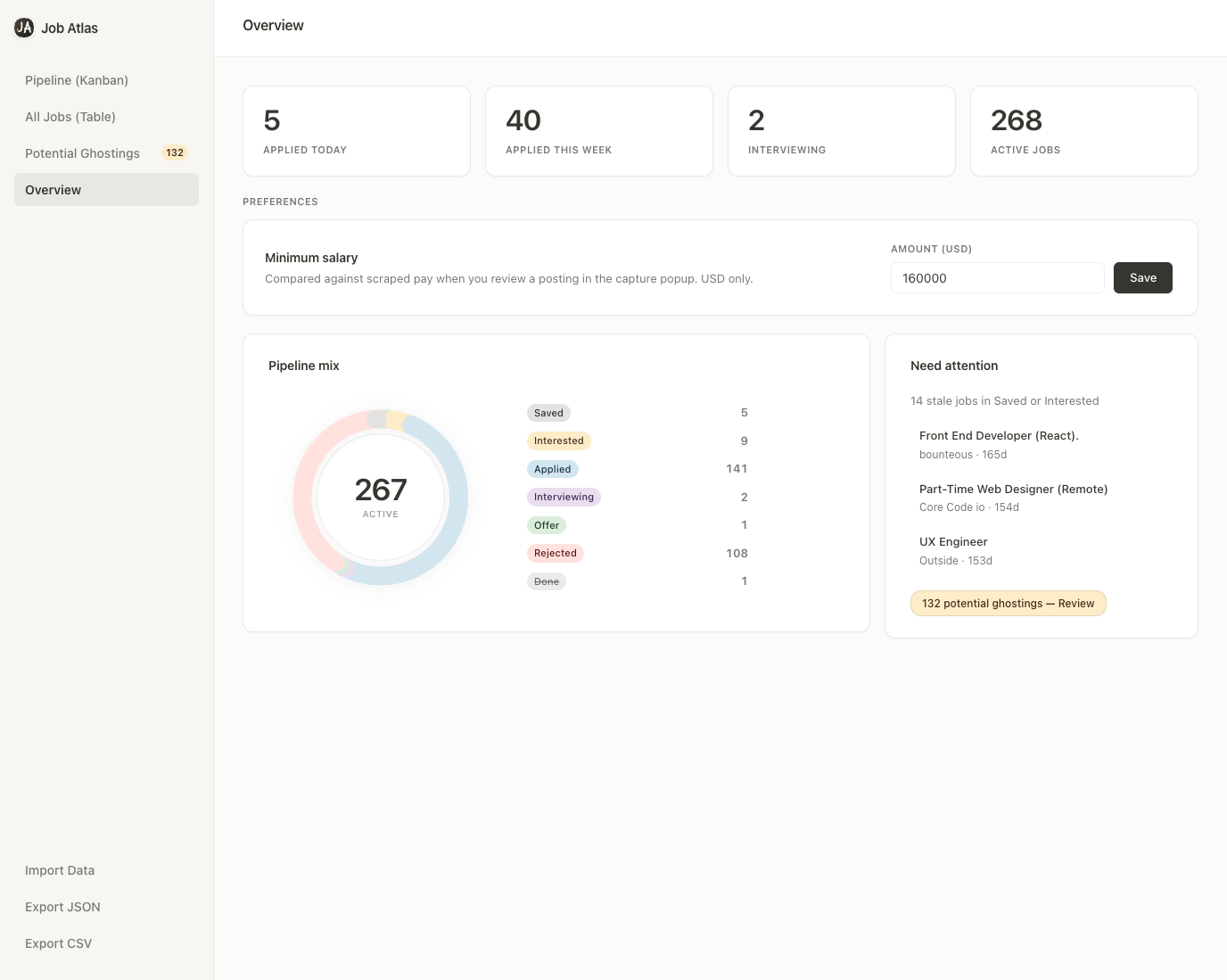1227x980 pixels.
Task: Click the Applied status pill
Action: pos(553,469)
